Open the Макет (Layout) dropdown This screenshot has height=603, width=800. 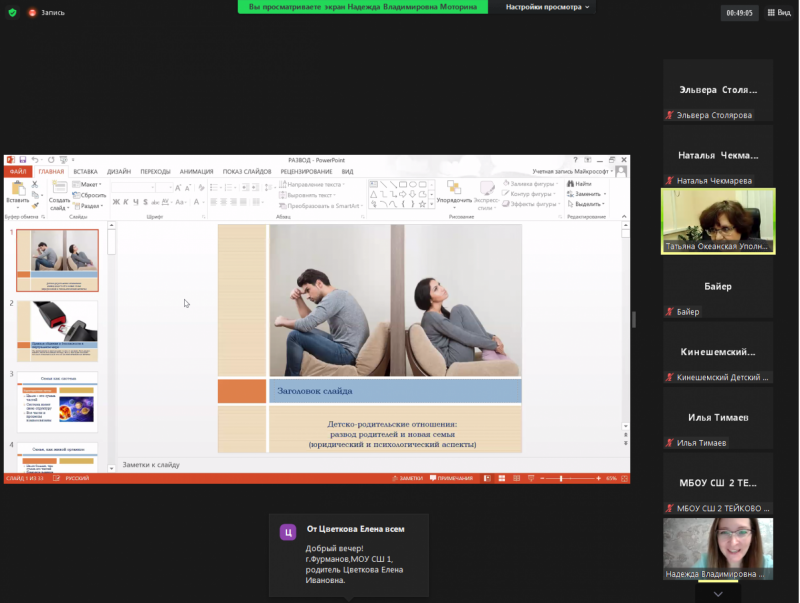click(x=89, y=185)
